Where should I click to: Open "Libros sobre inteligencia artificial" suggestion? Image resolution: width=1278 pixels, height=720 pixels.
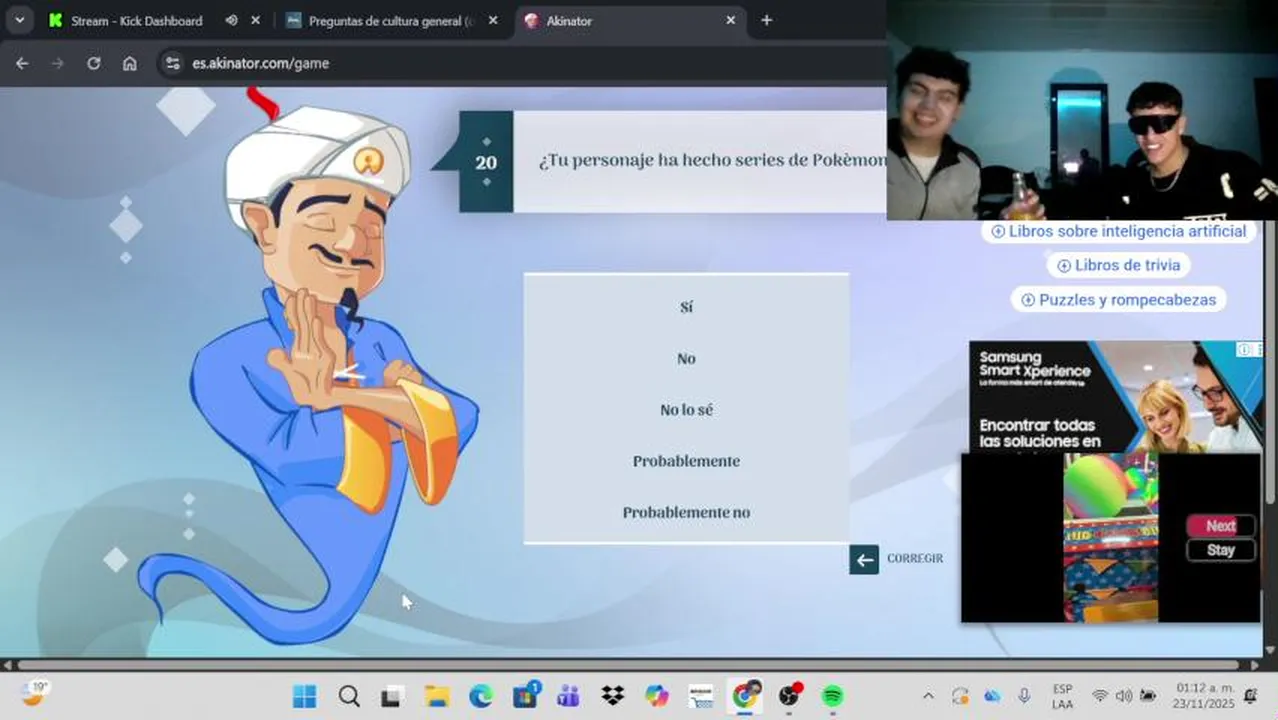[x=1119, y=231]
